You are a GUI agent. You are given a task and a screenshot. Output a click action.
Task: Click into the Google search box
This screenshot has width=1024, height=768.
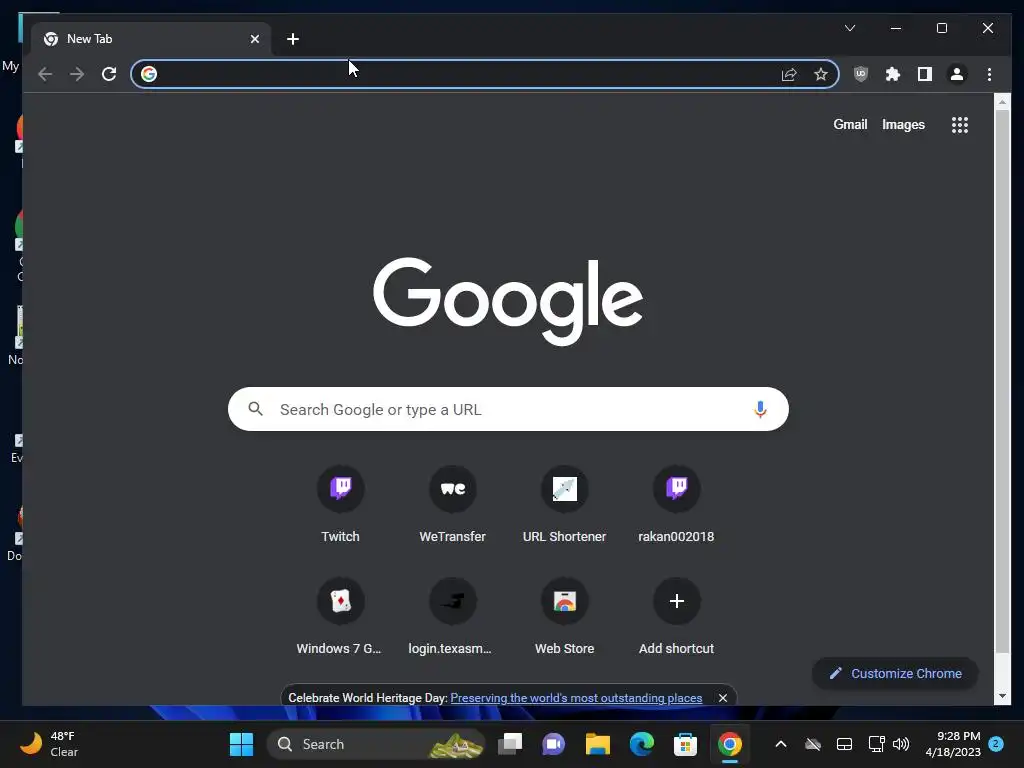[508, 409]
